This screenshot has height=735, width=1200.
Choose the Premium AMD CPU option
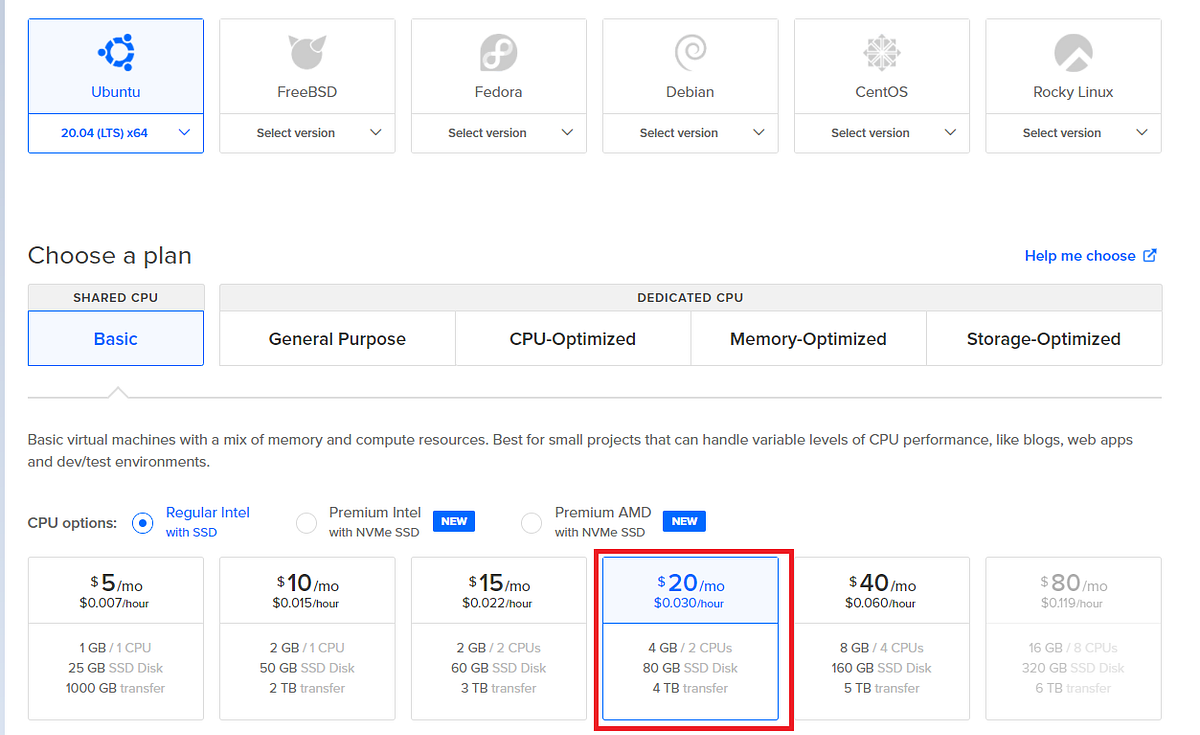click(x=531, y=522)
